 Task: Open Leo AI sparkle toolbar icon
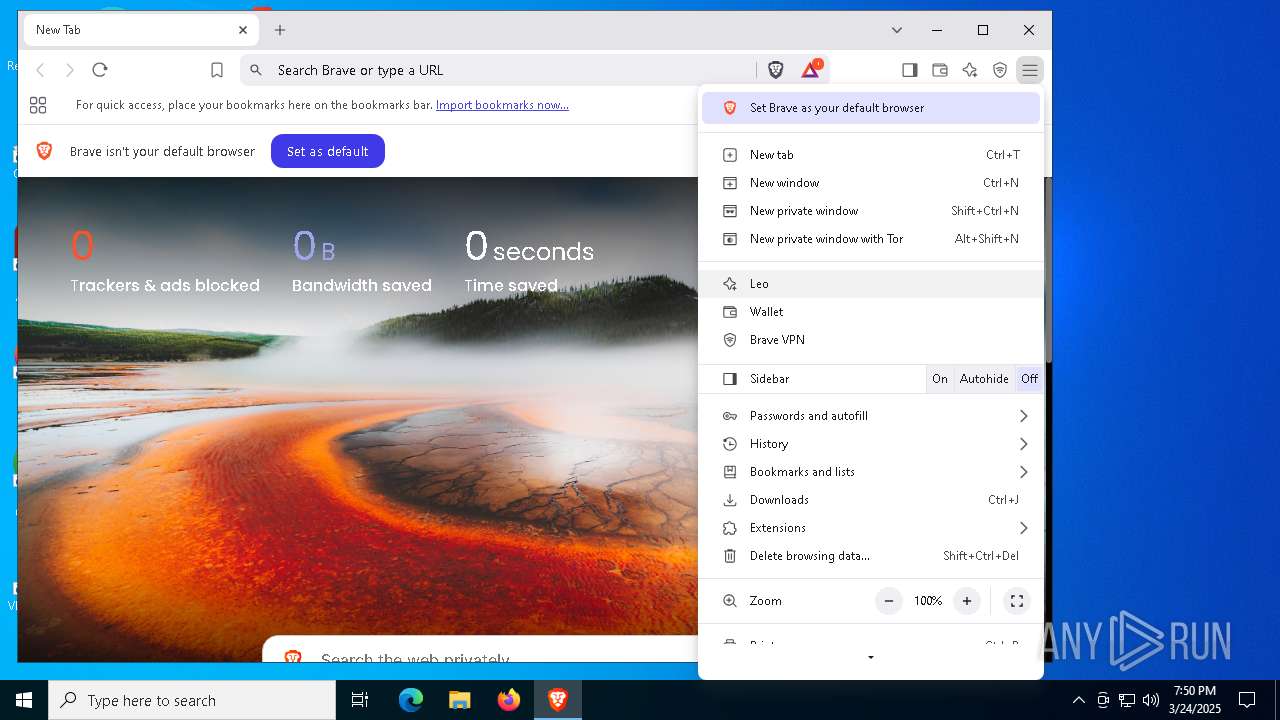click(x=970, y=70)
